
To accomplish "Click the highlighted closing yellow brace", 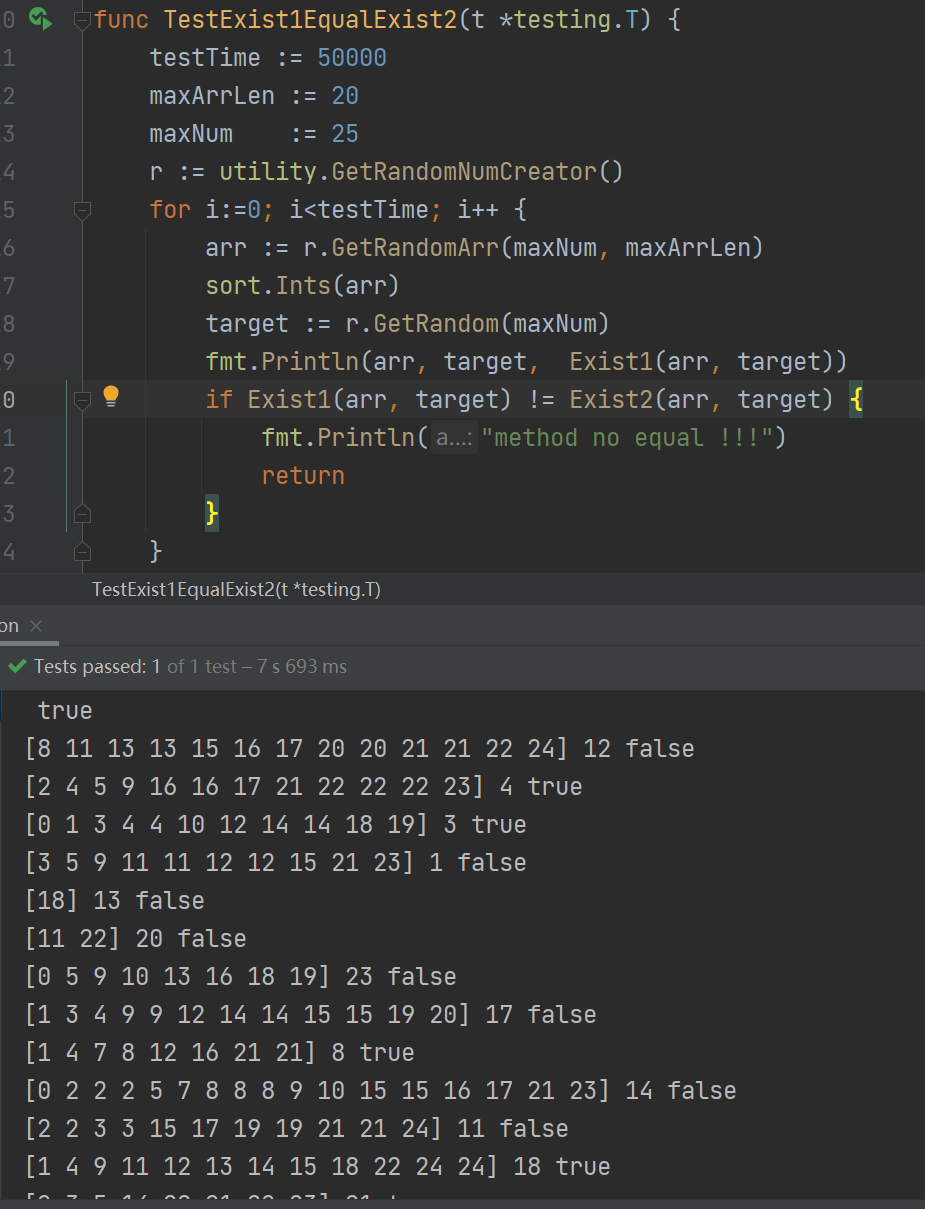I will [x=211, y=514].
